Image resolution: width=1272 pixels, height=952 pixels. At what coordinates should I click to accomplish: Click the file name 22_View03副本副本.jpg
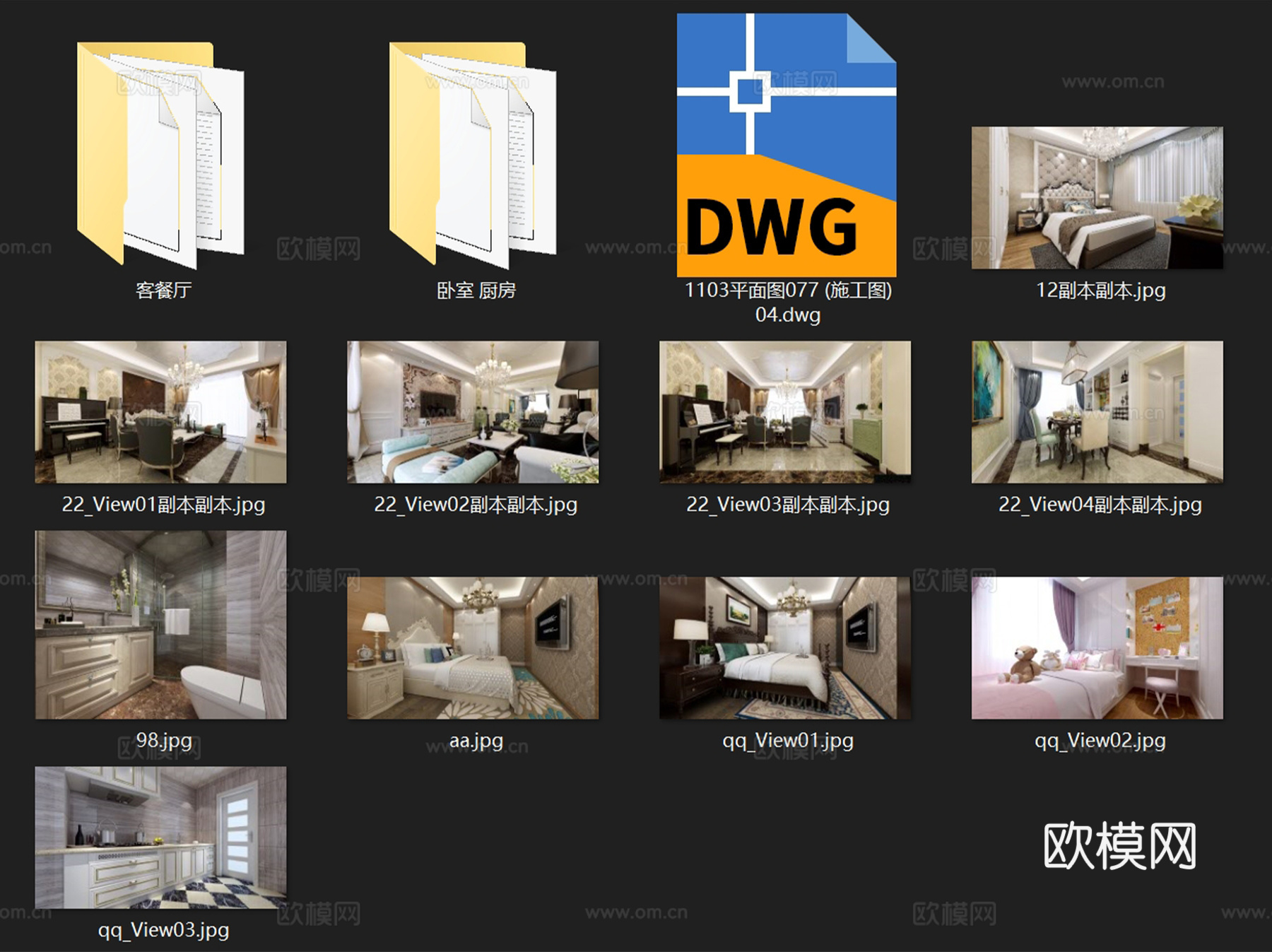pyautogui.click(x=788, y=505)
